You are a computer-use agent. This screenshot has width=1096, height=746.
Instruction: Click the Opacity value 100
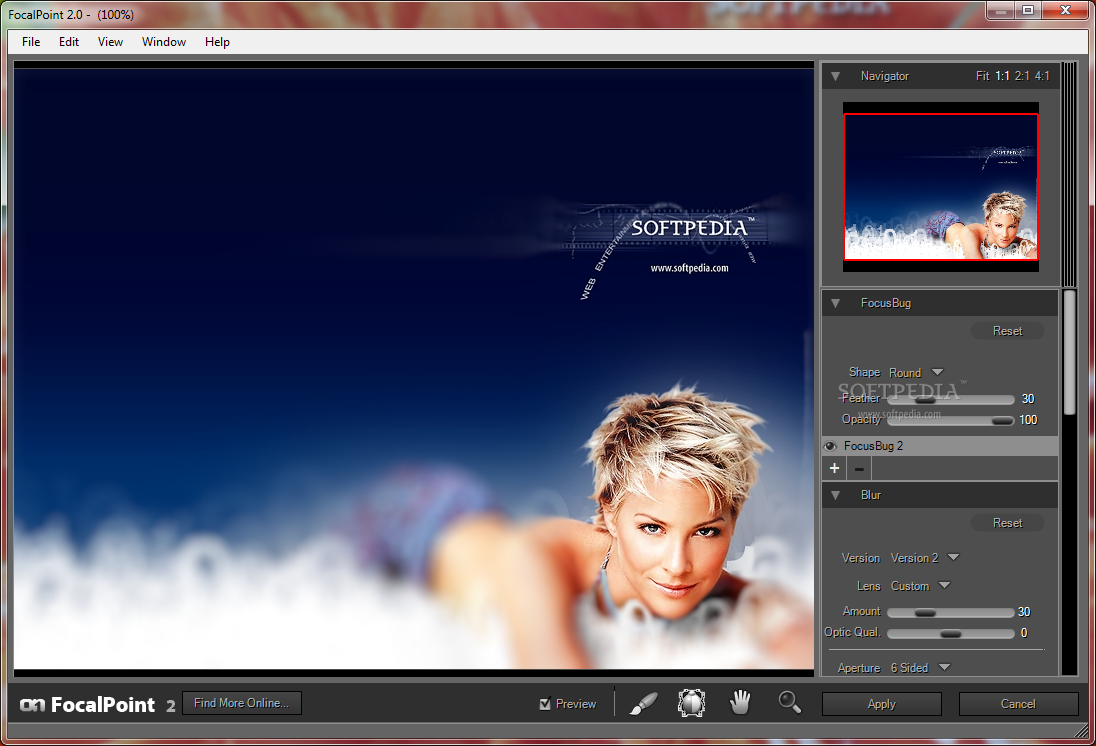1028,420
